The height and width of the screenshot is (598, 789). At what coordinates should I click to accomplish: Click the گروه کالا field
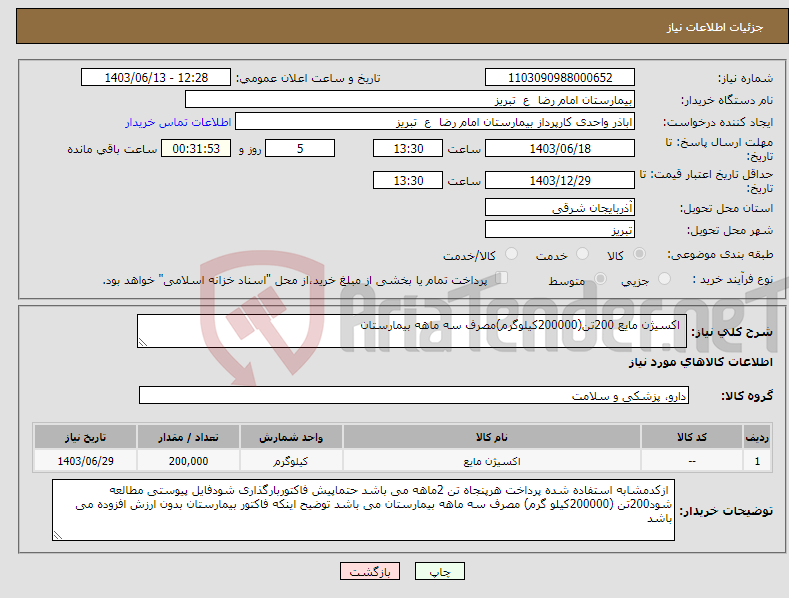click(x=414, y=396)
